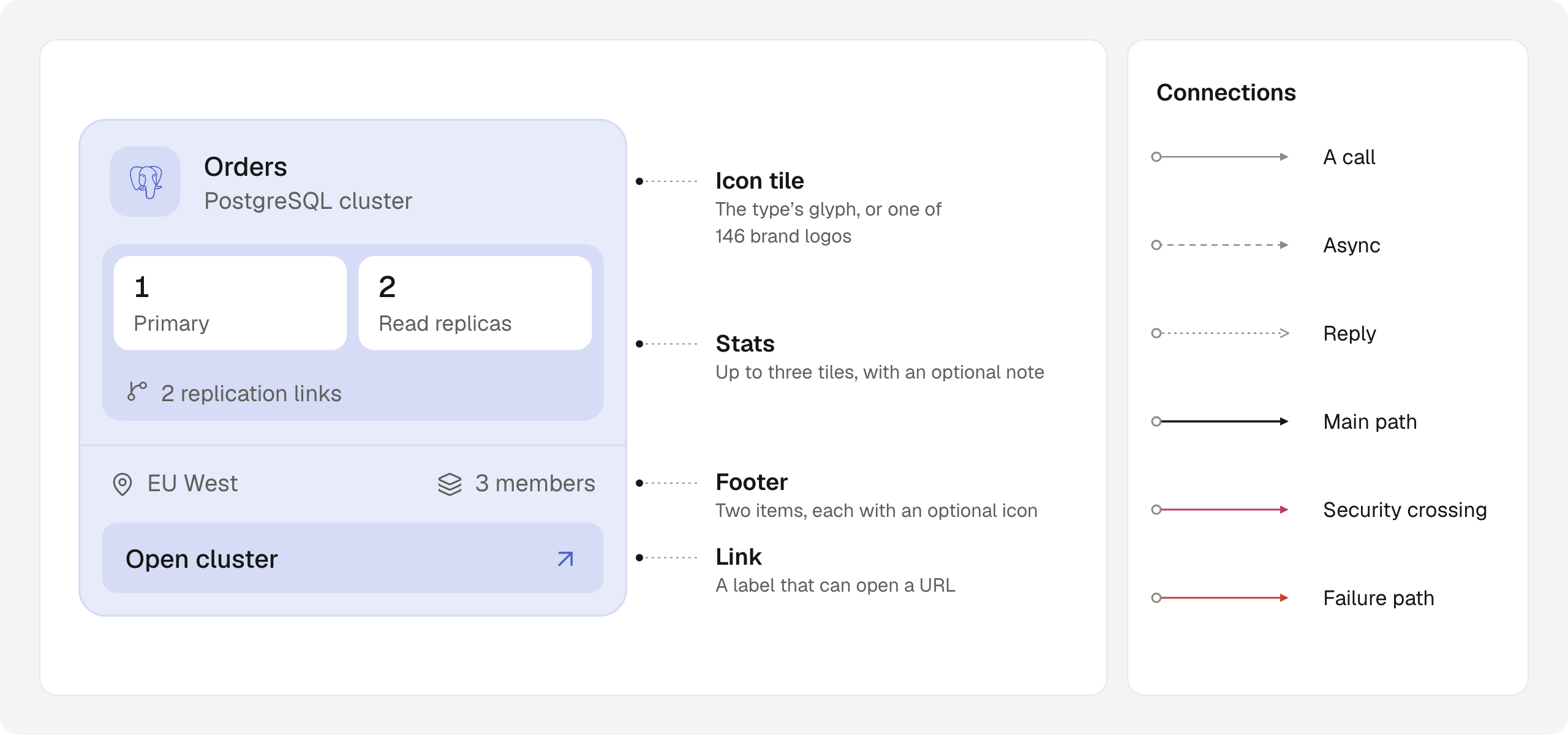
Task: Click the Footer annotation heading
Action: (752, 482)
